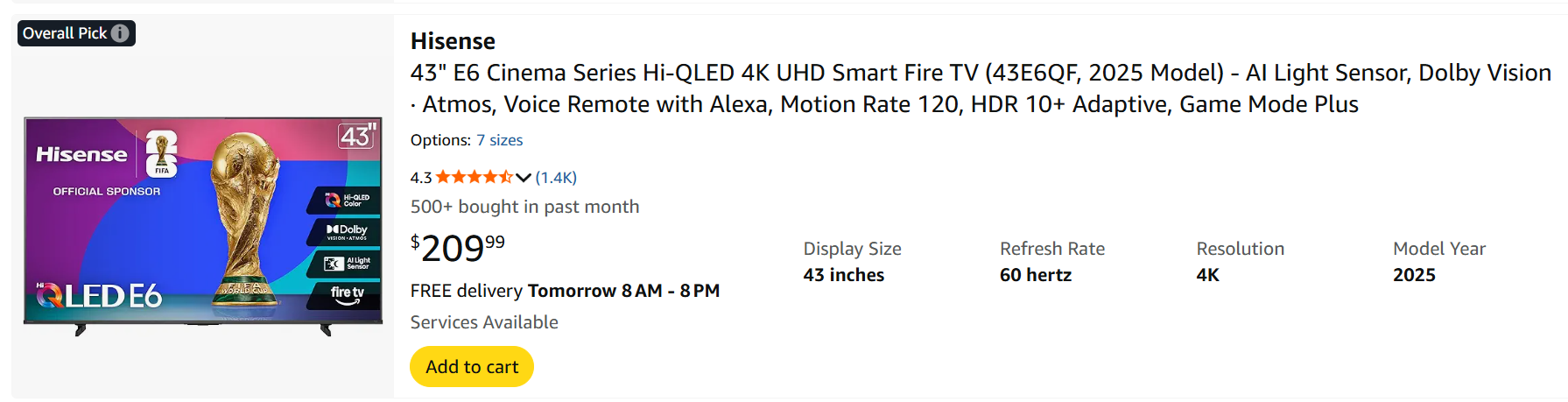
Task: Open the 7 sizes options link
Action: 499,140
